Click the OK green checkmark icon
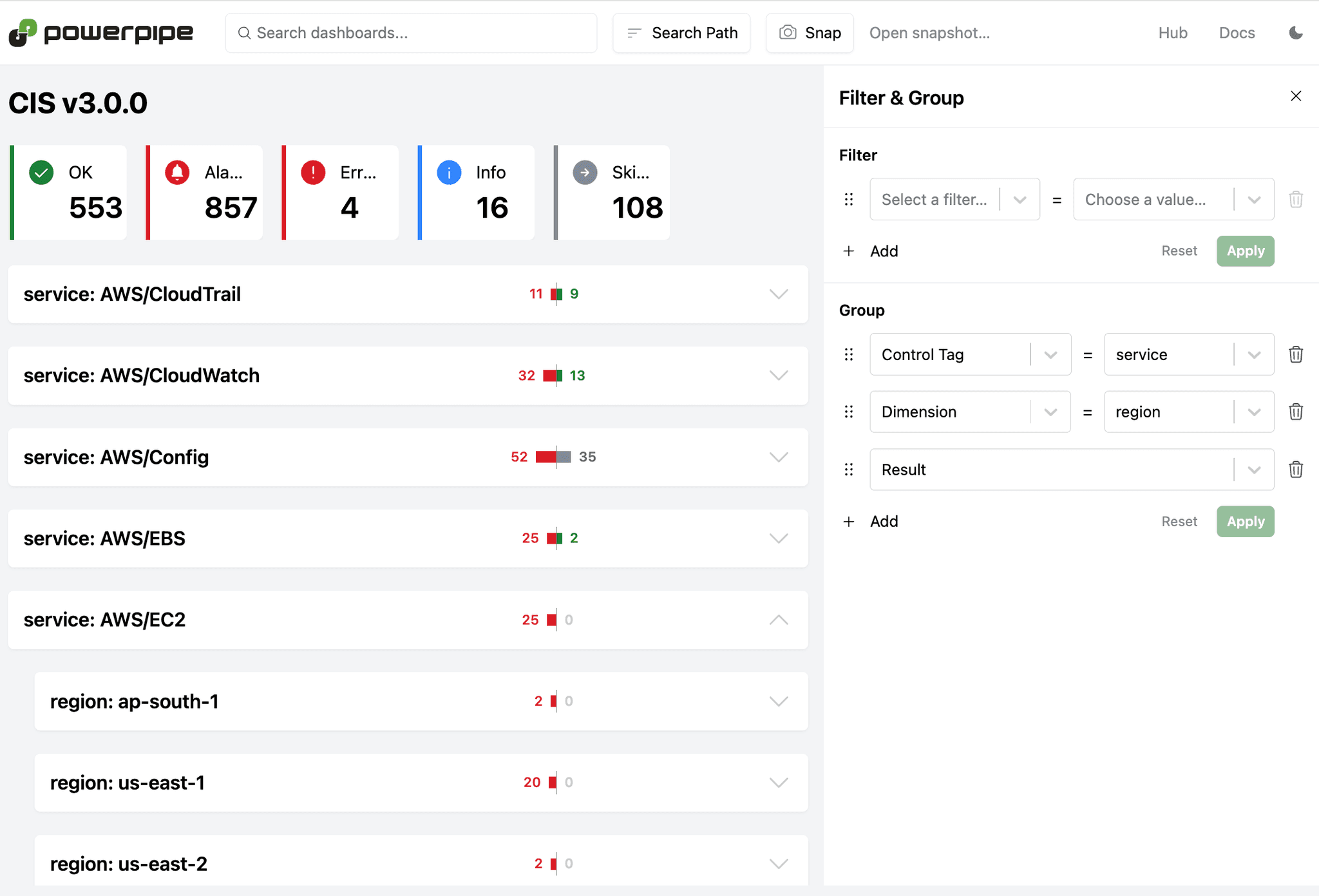This screenshot has width=1319, height=896. [42, 173]
